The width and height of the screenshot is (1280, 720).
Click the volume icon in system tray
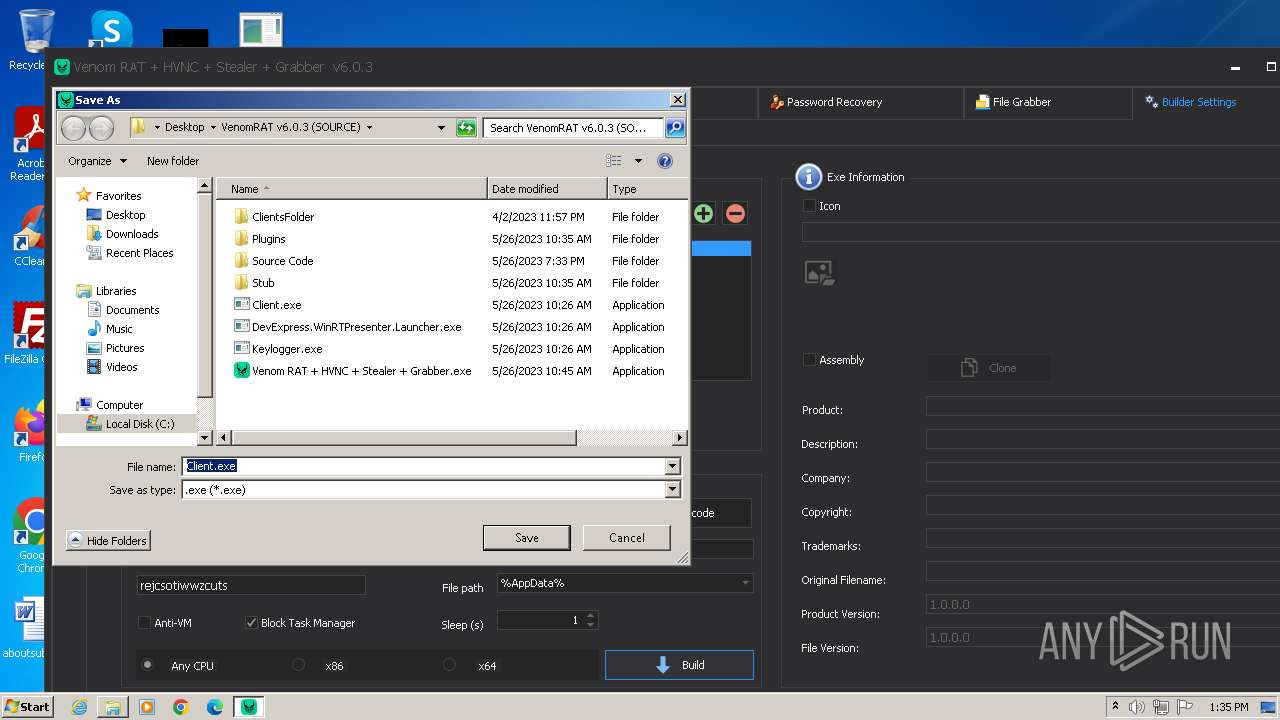pyautogui.click(x=1137, y=707)
